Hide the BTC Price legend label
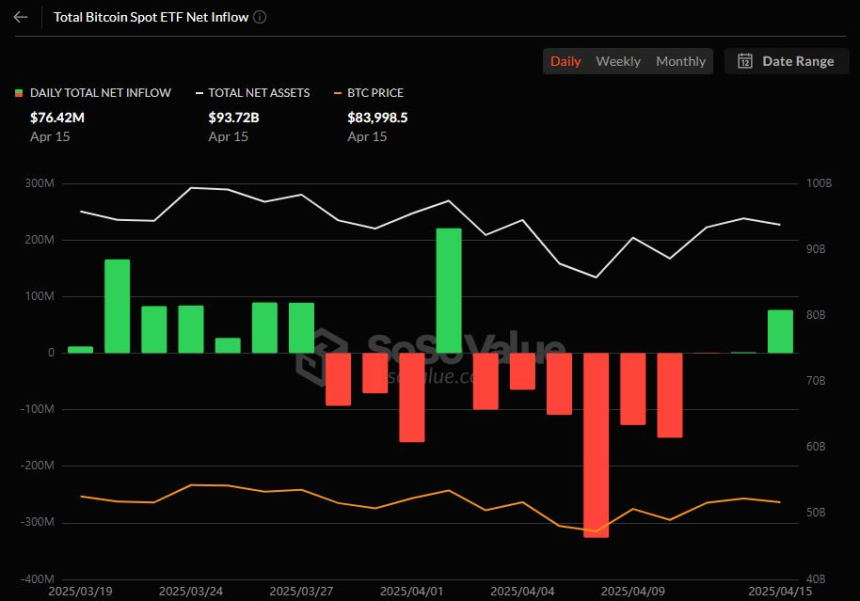The height and width of the screenshot is (601, 860). (x=375, y=93)
